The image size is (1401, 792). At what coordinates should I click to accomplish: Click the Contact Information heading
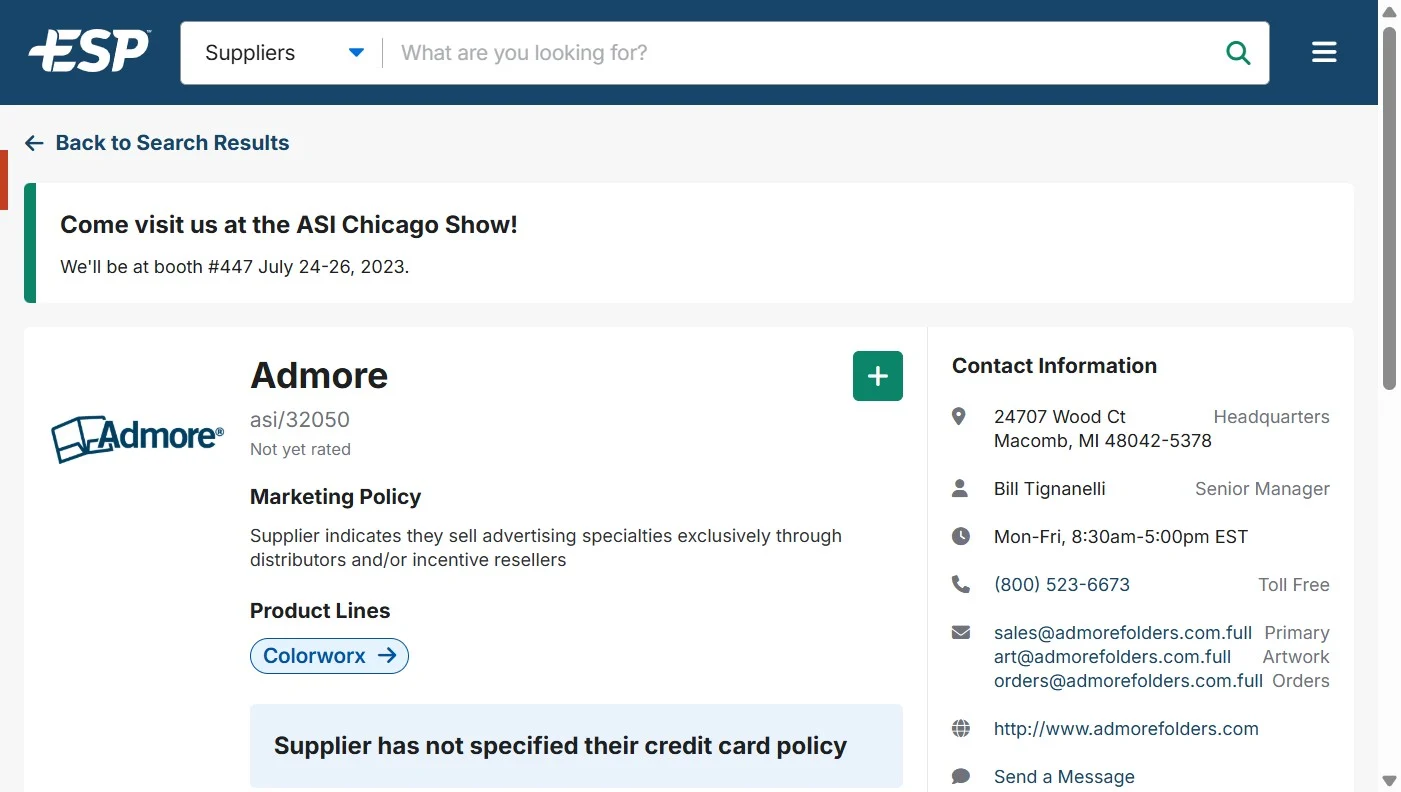coord(1054,366)
